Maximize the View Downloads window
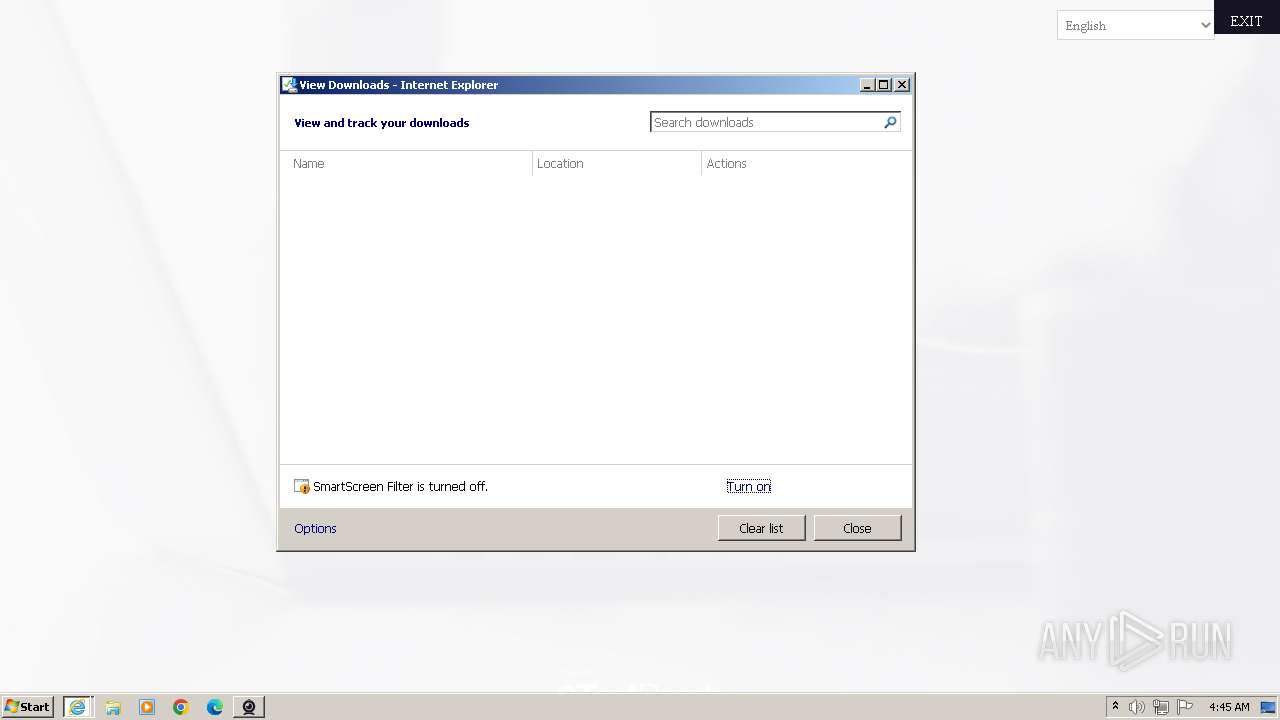Screen dimensions: 1280x720 pos(884,85)
